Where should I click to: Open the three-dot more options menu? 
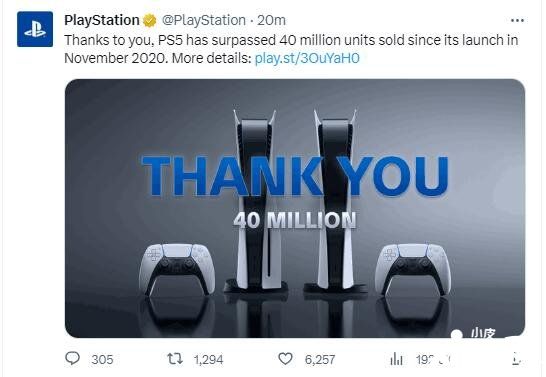pyautogui.click(x=517, y=21)
